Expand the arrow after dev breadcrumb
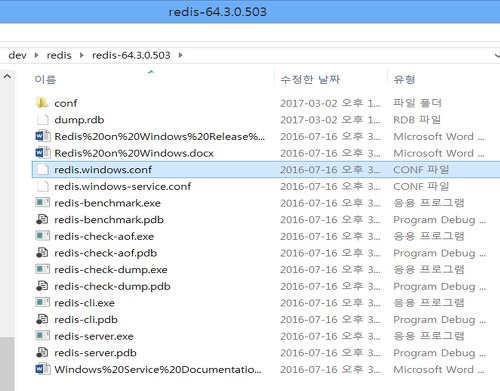 coord(36,55)
